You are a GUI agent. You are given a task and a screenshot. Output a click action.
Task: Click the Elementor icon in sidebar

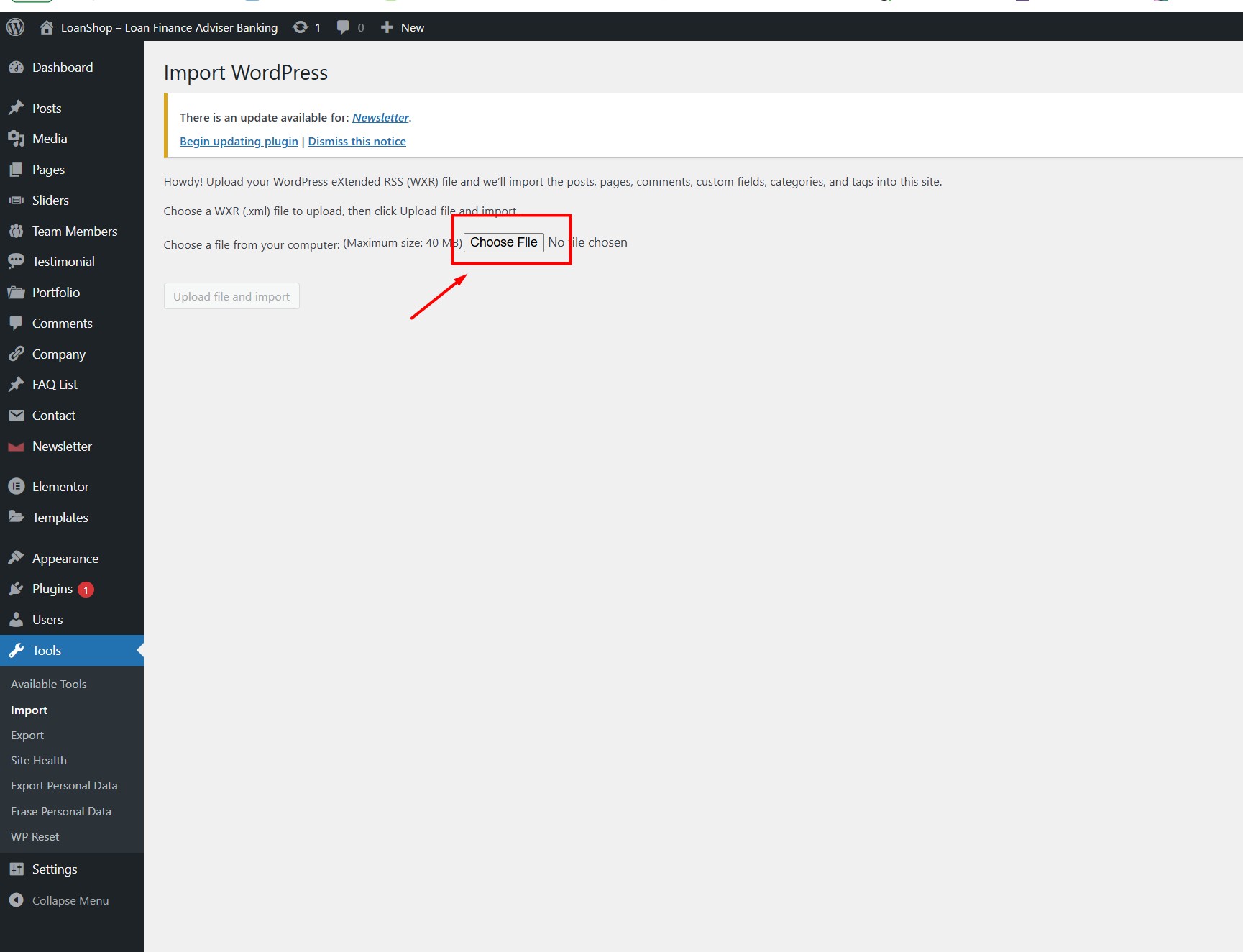pos(16,487)
